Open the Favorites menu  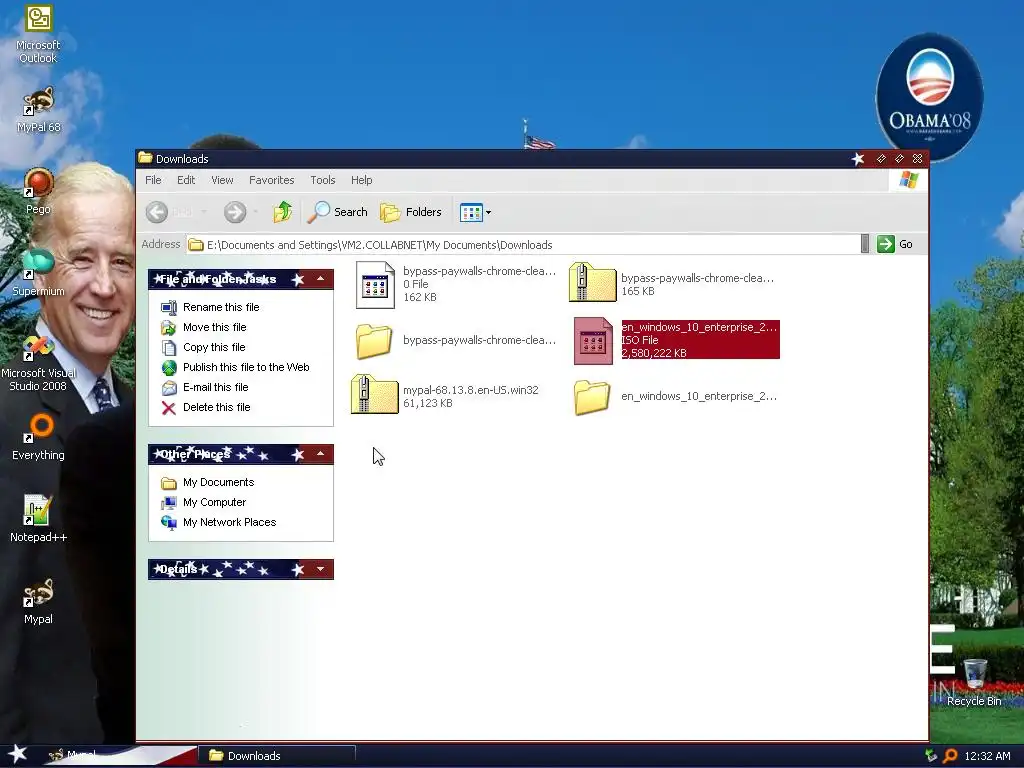[x=272, y=180]
